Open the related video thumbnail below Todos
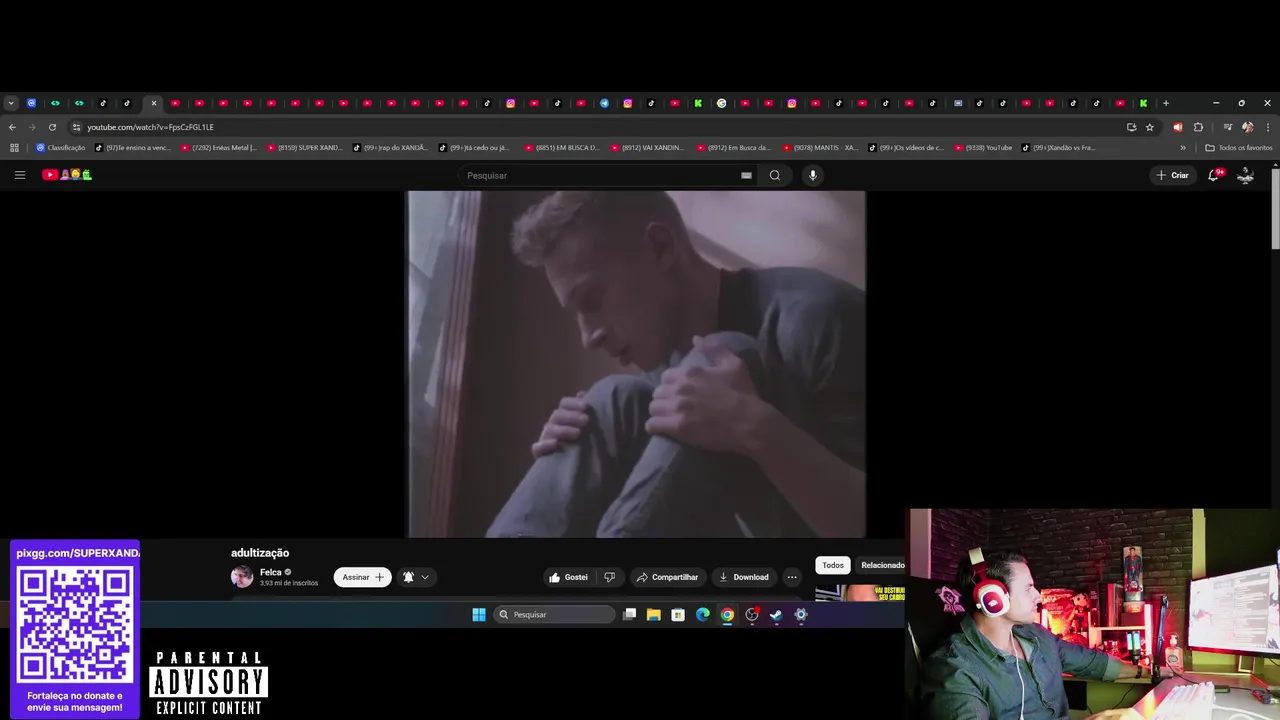The height and width of the screenshot is (720, 1280). pyautogui.click(x=860, y=593)
